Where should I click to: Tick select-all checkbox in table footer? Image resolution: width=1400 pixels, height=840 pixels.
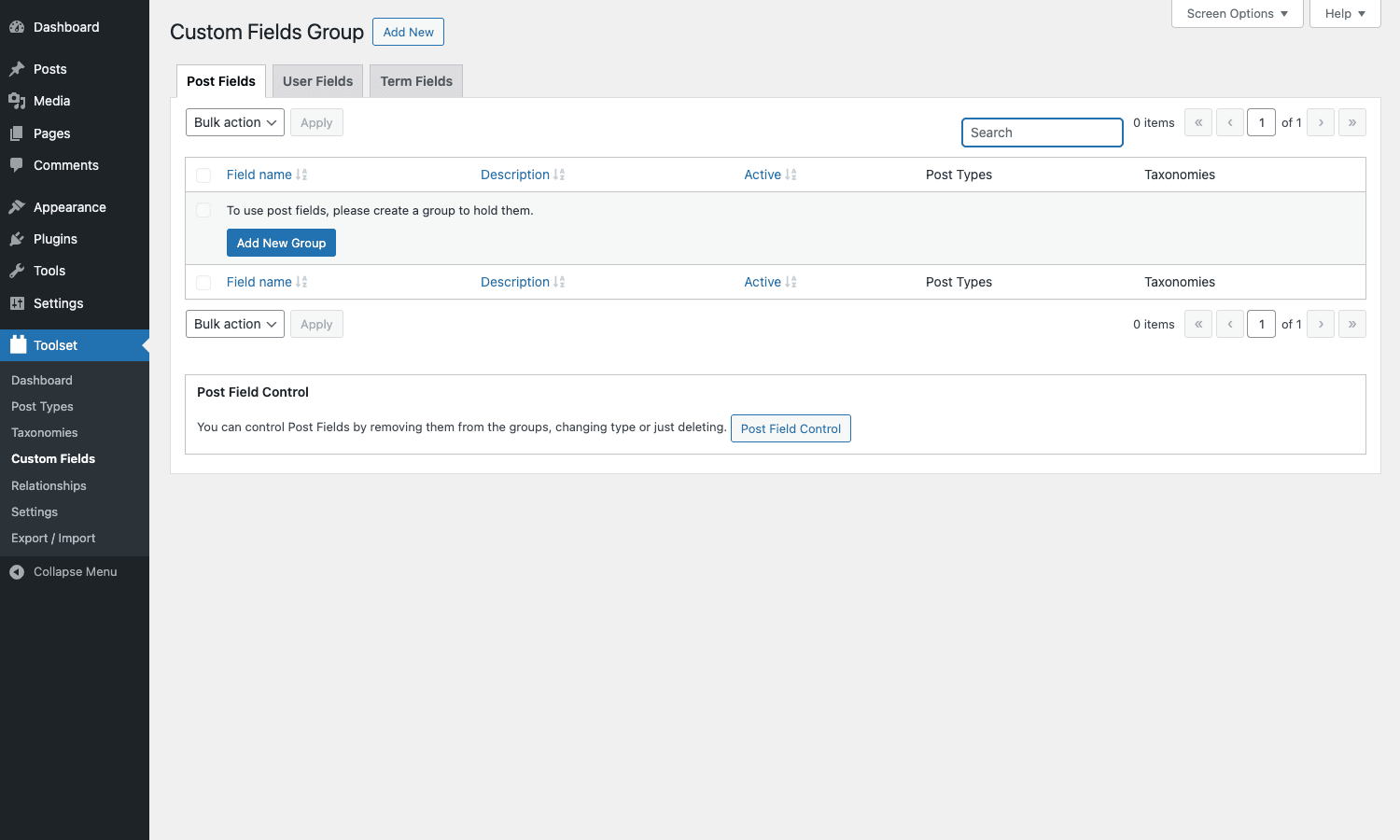[x=203, y=283]
